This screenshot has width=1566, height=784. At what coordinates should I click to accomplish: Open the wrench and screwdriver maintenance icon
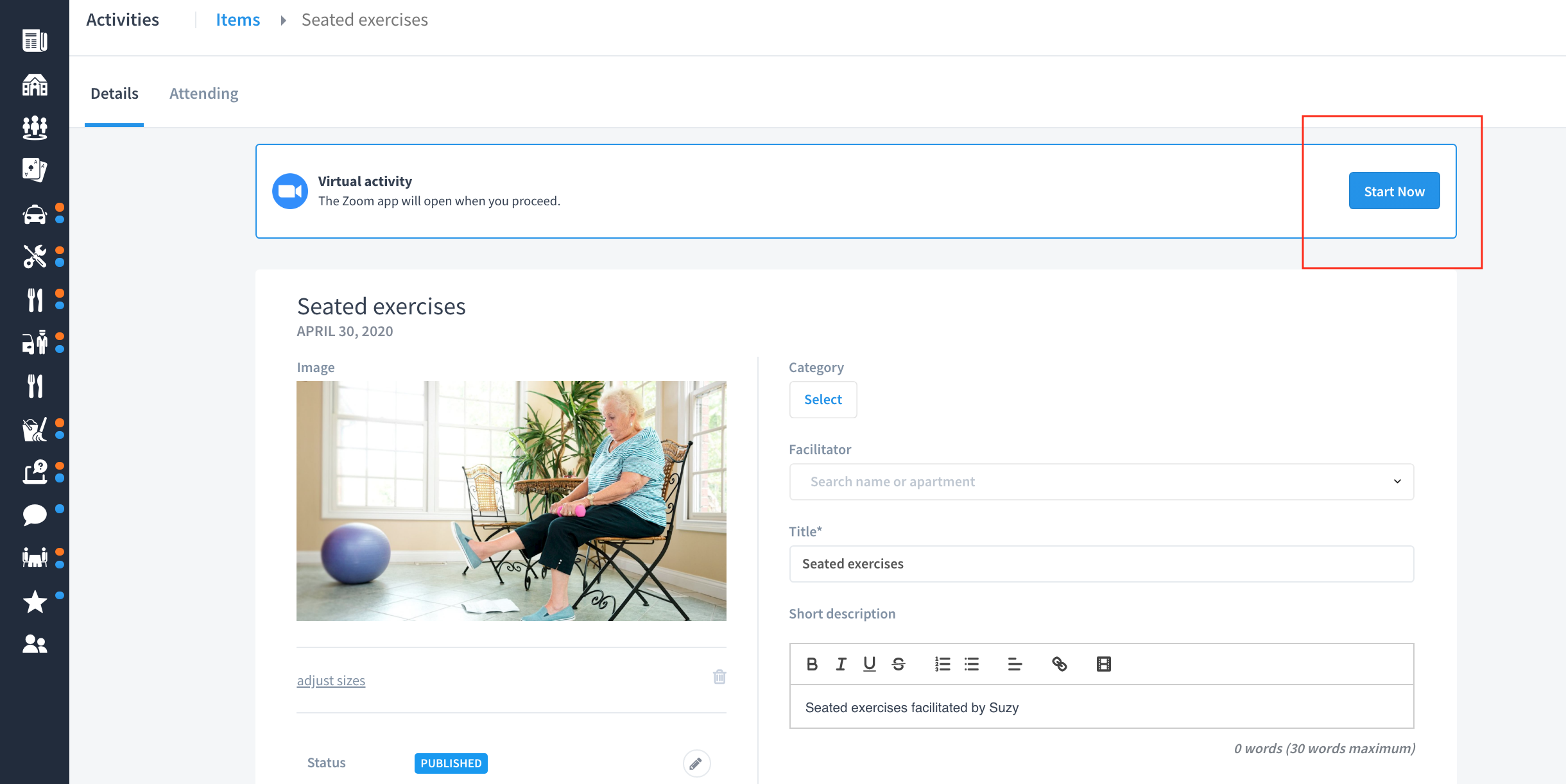point(35,257)
